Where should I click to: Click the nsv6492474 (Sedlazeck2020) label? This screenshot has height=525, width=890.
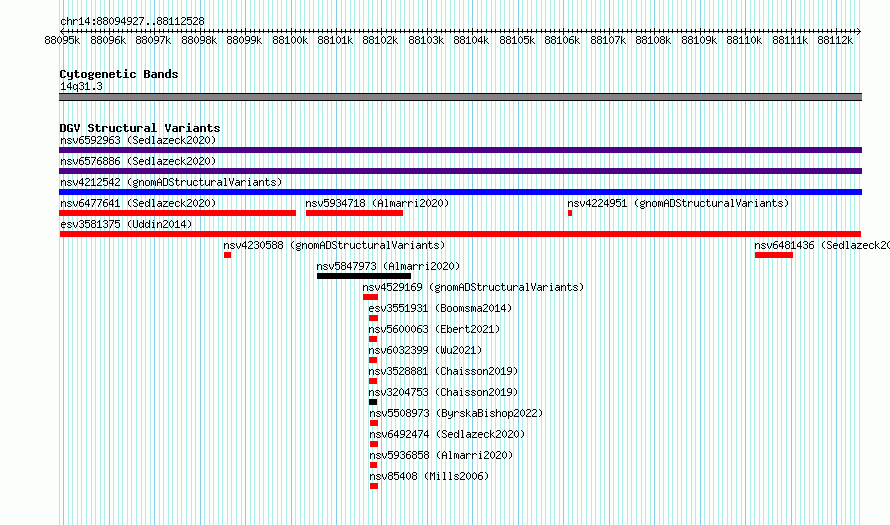tap(447, 434)
